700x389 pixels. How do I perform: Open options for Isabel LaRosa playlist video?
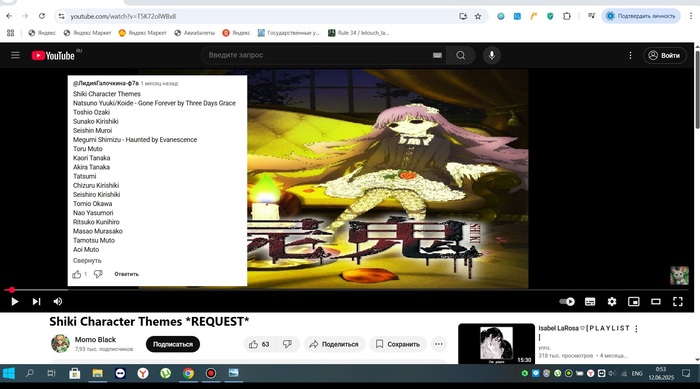coord(636,329)
